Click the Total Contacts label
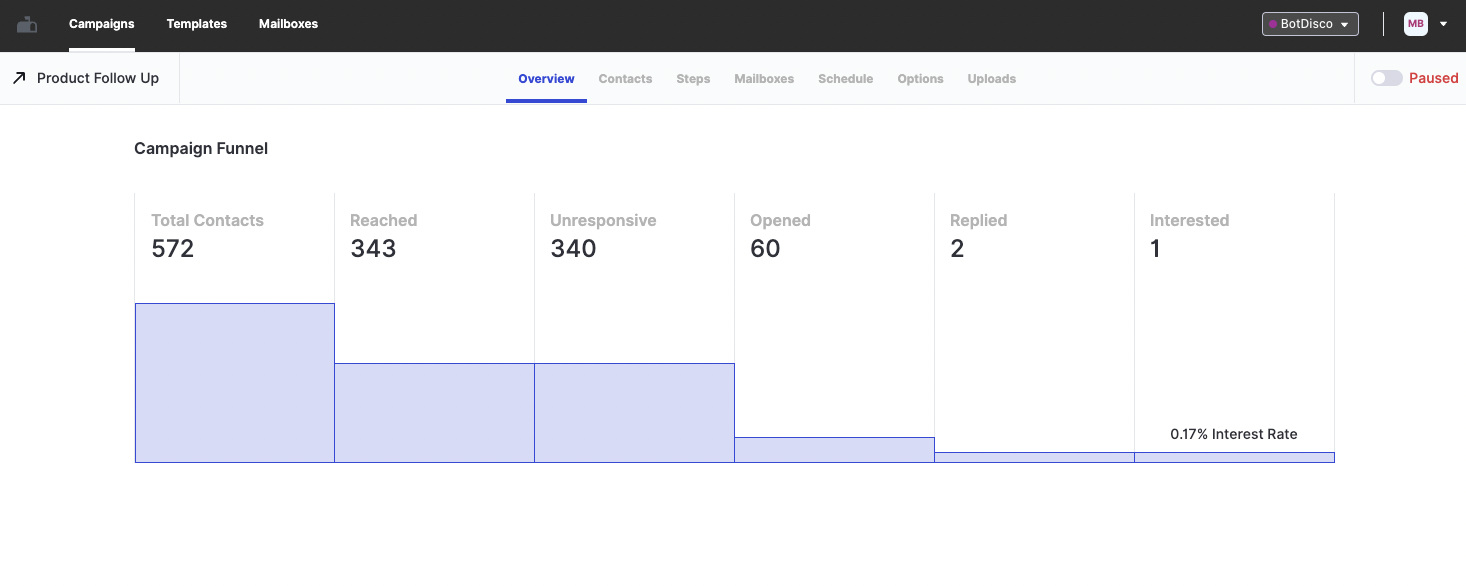This screenshot has height=586, width=1466. 207,220
